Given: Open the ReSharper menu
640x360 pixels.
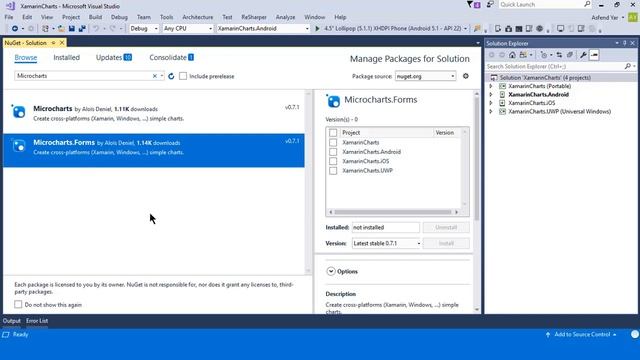Looking at the screenshot, I should point(254,17).
